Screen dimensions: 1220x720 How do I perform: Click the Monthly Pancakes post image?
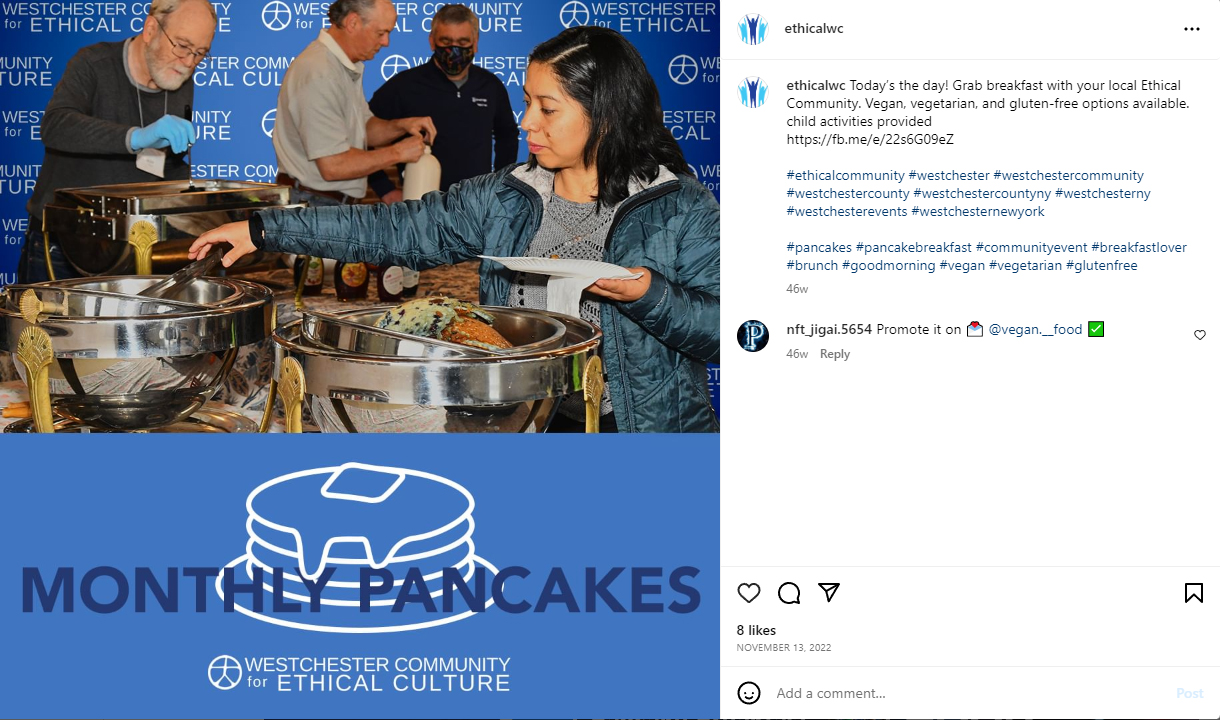point(360,360)
